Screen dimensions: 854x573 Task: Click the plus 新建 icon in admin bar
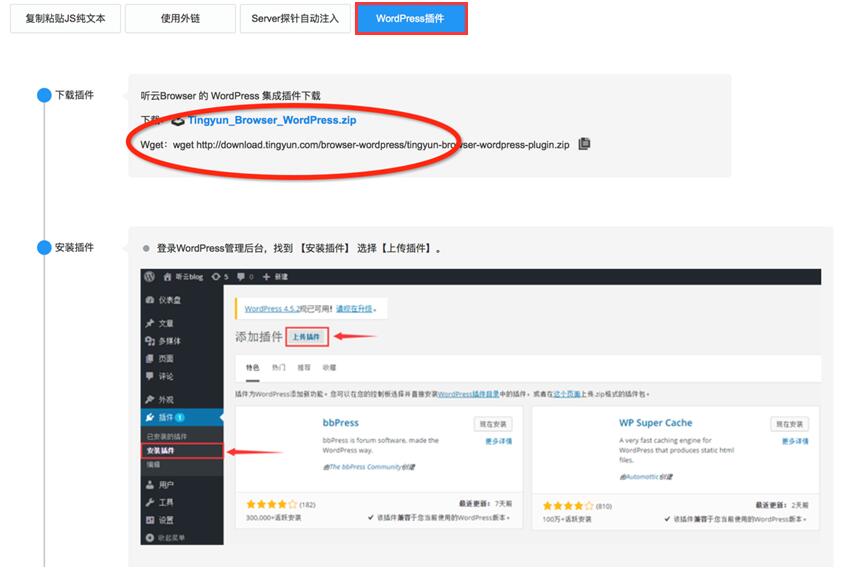266,277
